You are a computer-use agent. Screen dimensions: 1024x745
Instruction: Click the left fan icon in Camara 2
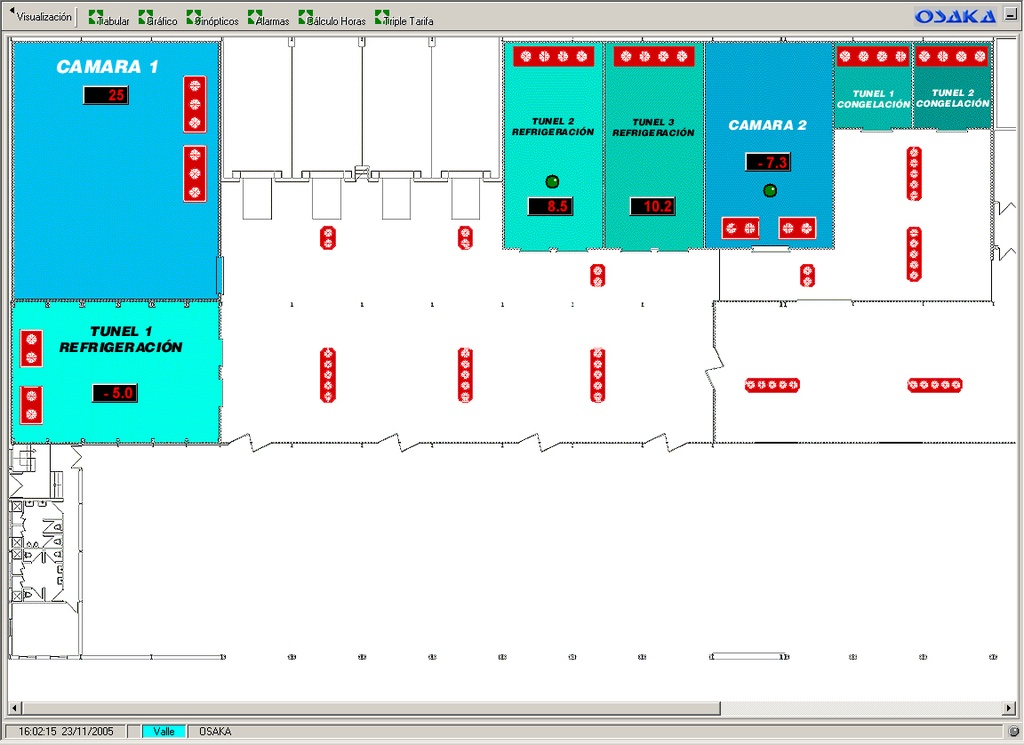(x=740, y=228)
